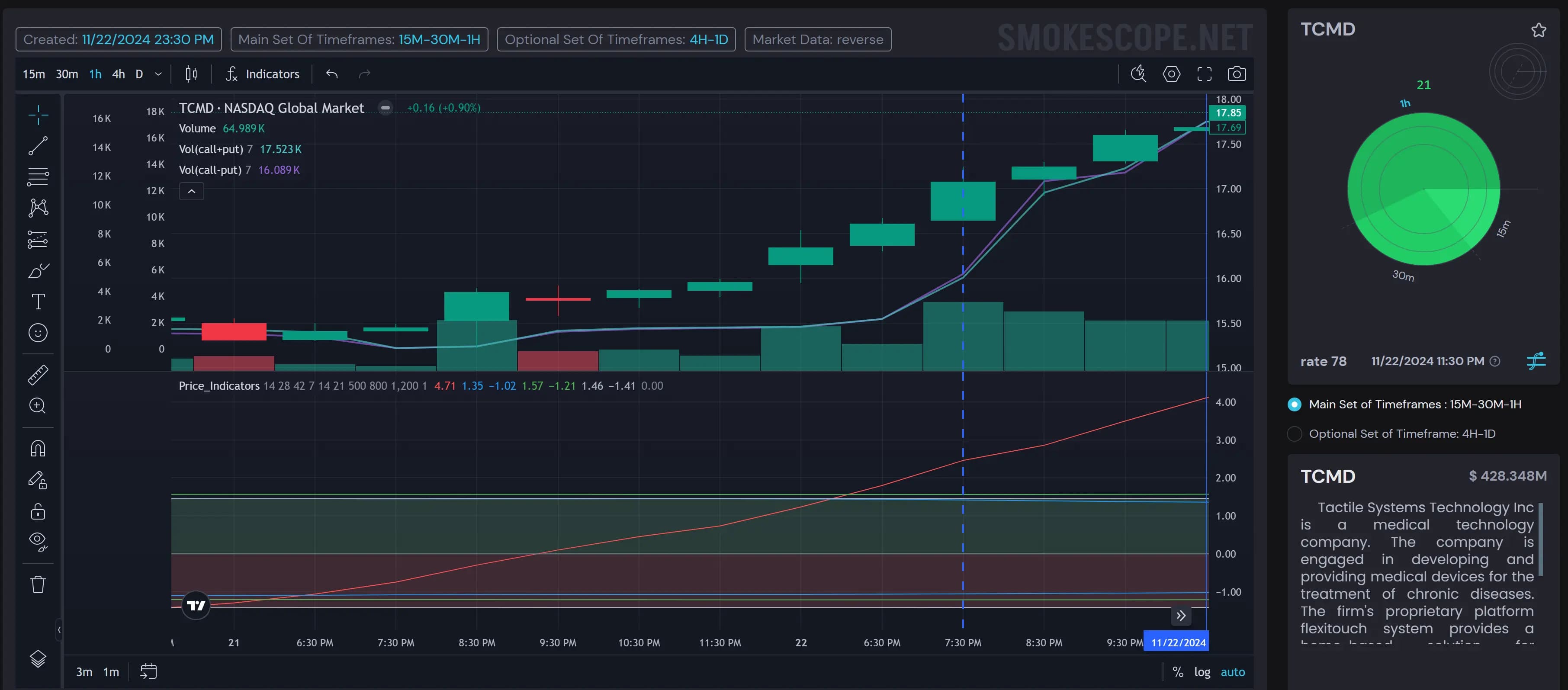Image resolution: width=1568 pixels, height=690 pixels.
Task: Toggle percent scale mode
Action: point(1178,672)
